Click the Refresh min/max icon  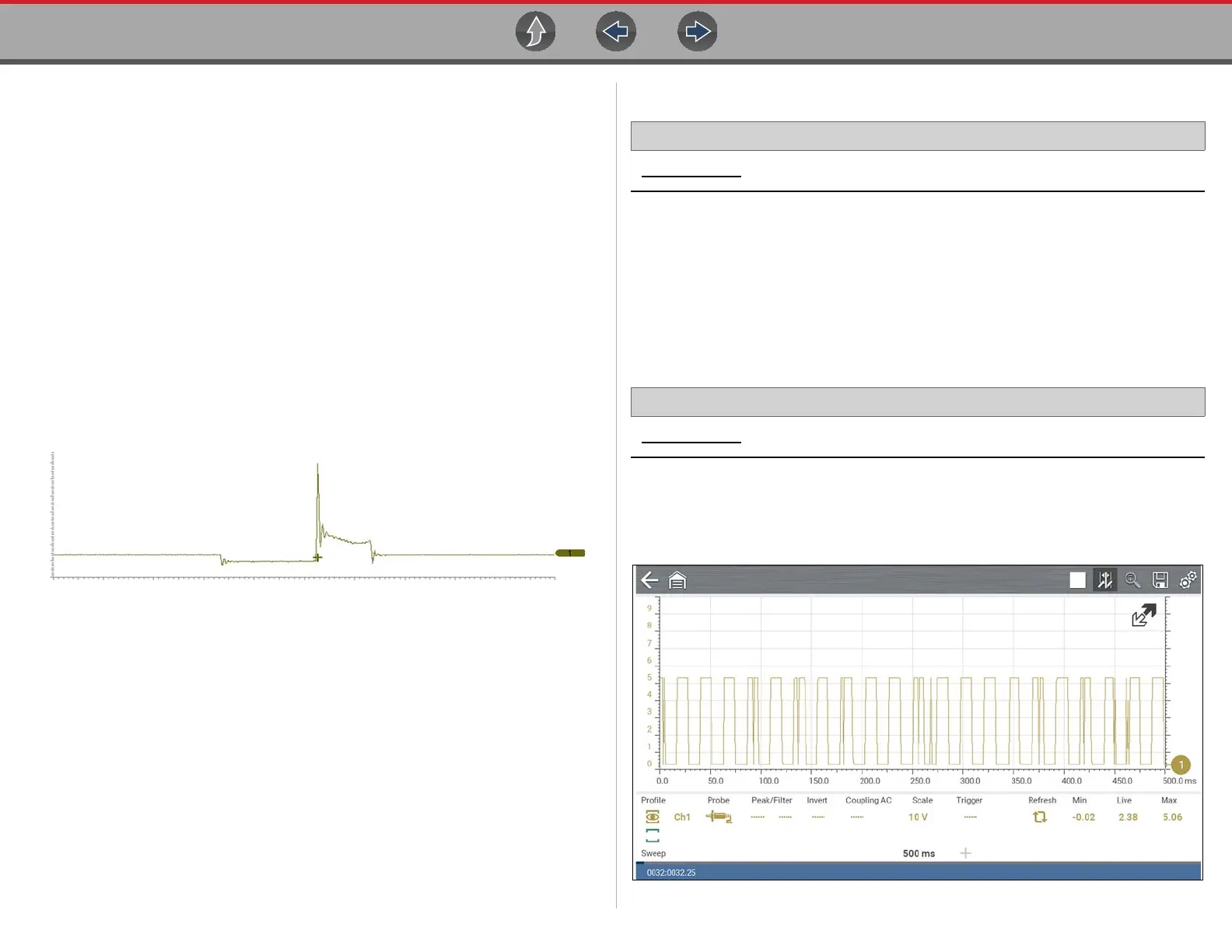click(1040, 817)
